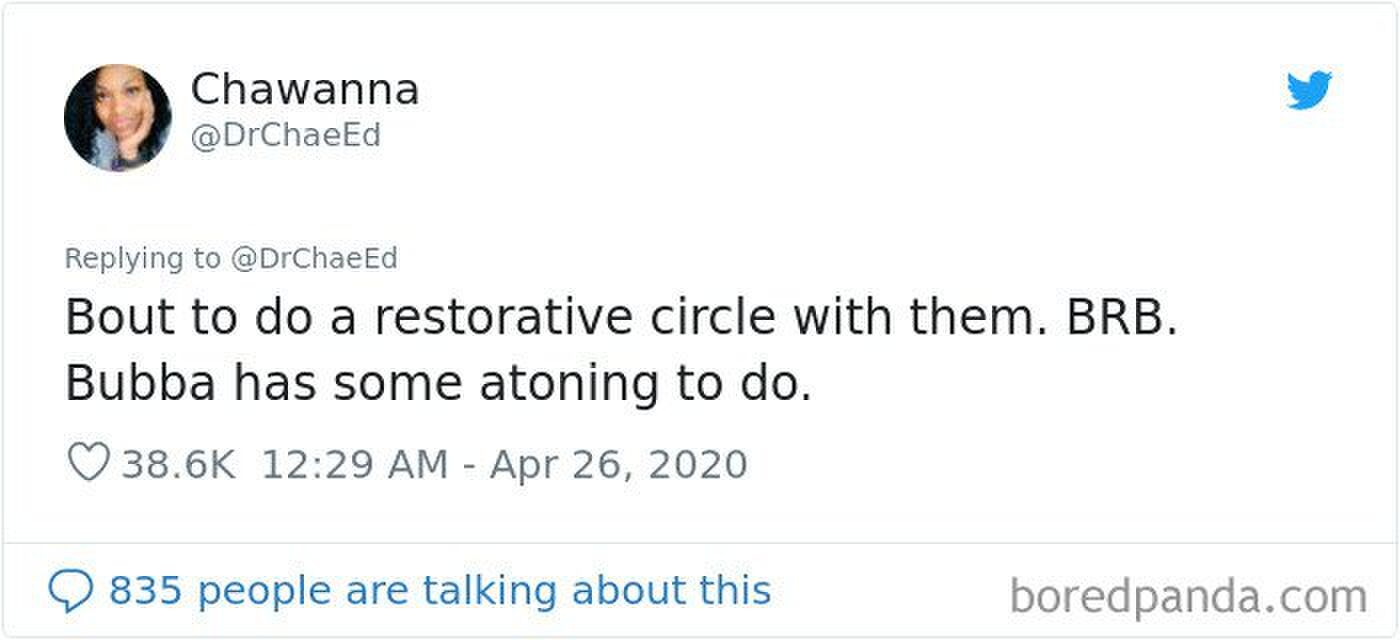Open Chawanna's profile picture
Viewport: 1400px width, 640px height.
117,118
